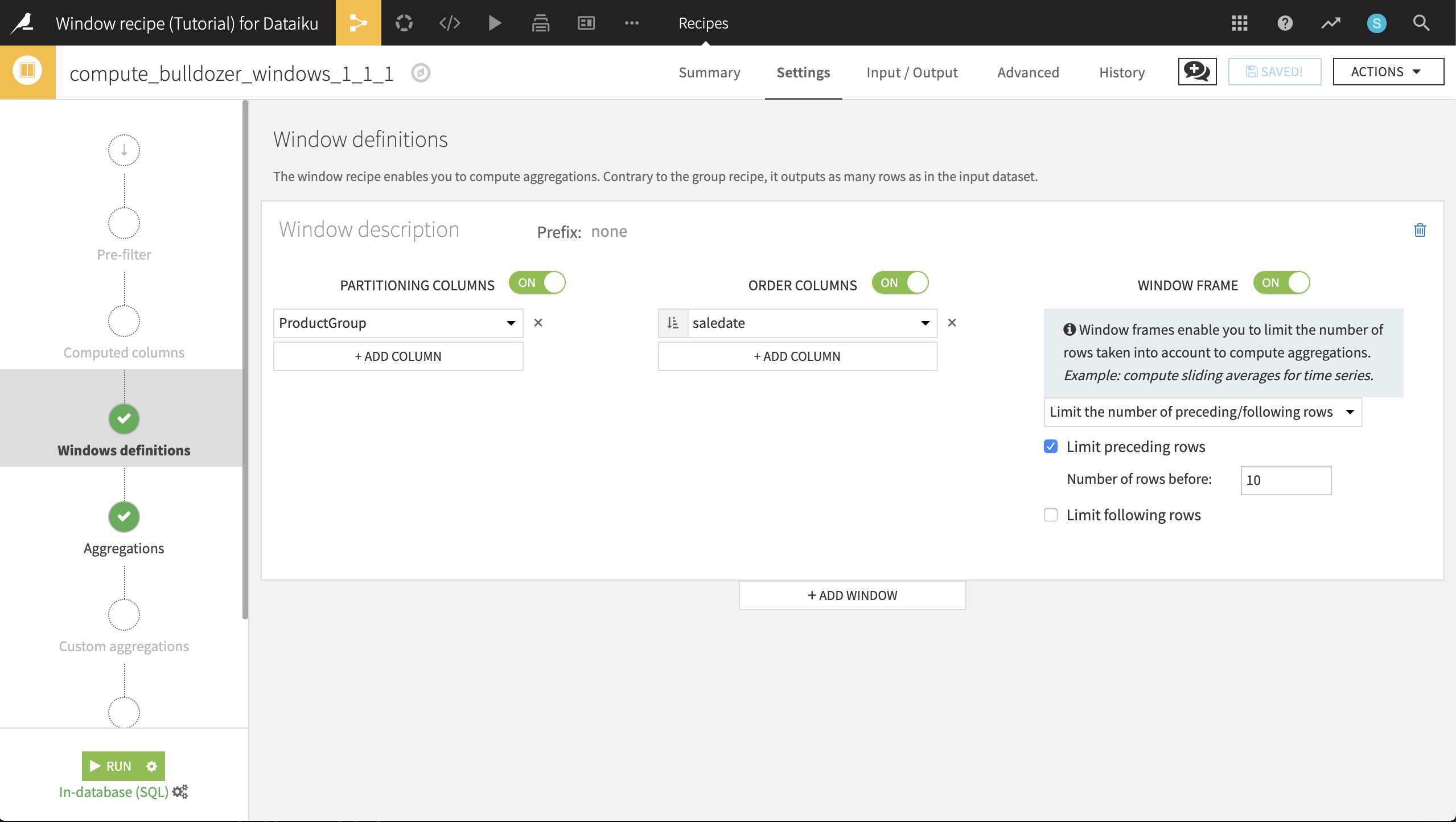This screenshot has width=1456, height=822.
Task: Enable the Limit following rows checkbox
Action: pyautogui.click(x=1051, y=514)
